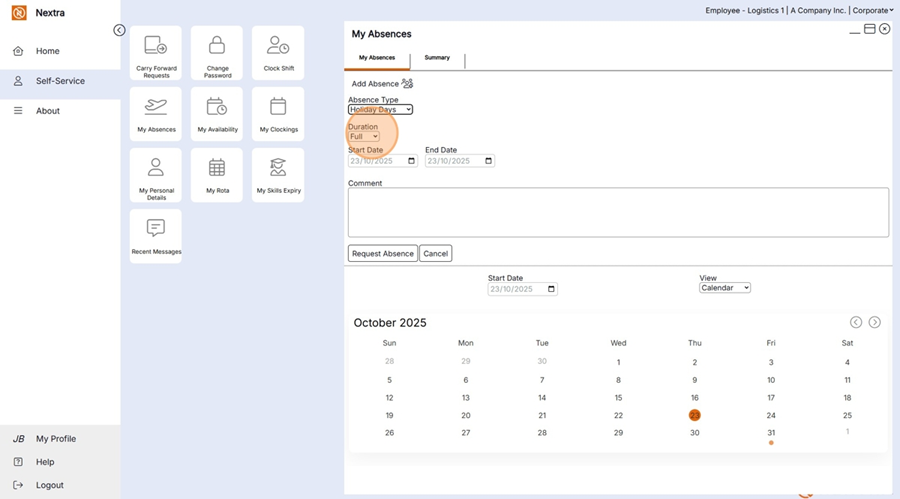Switch to the Summary tab
Screen dimensions: 900x499
(x=437, y=58)
